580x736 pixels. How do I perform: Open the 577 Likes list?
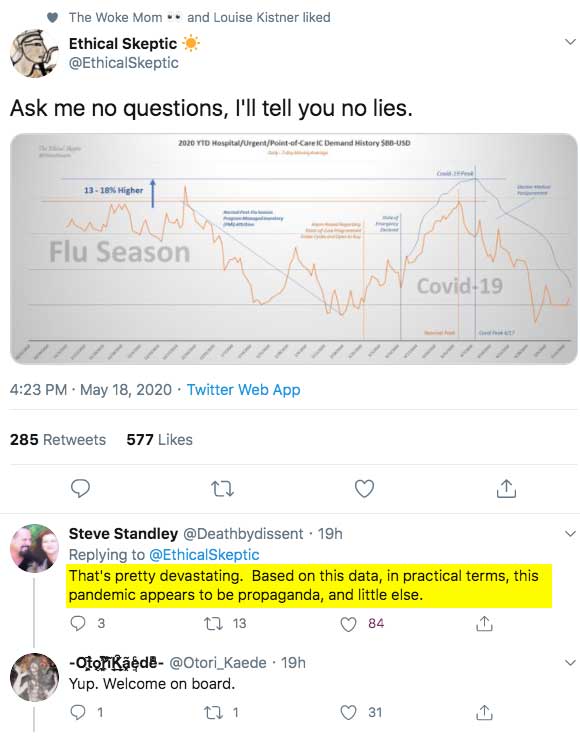160,440
